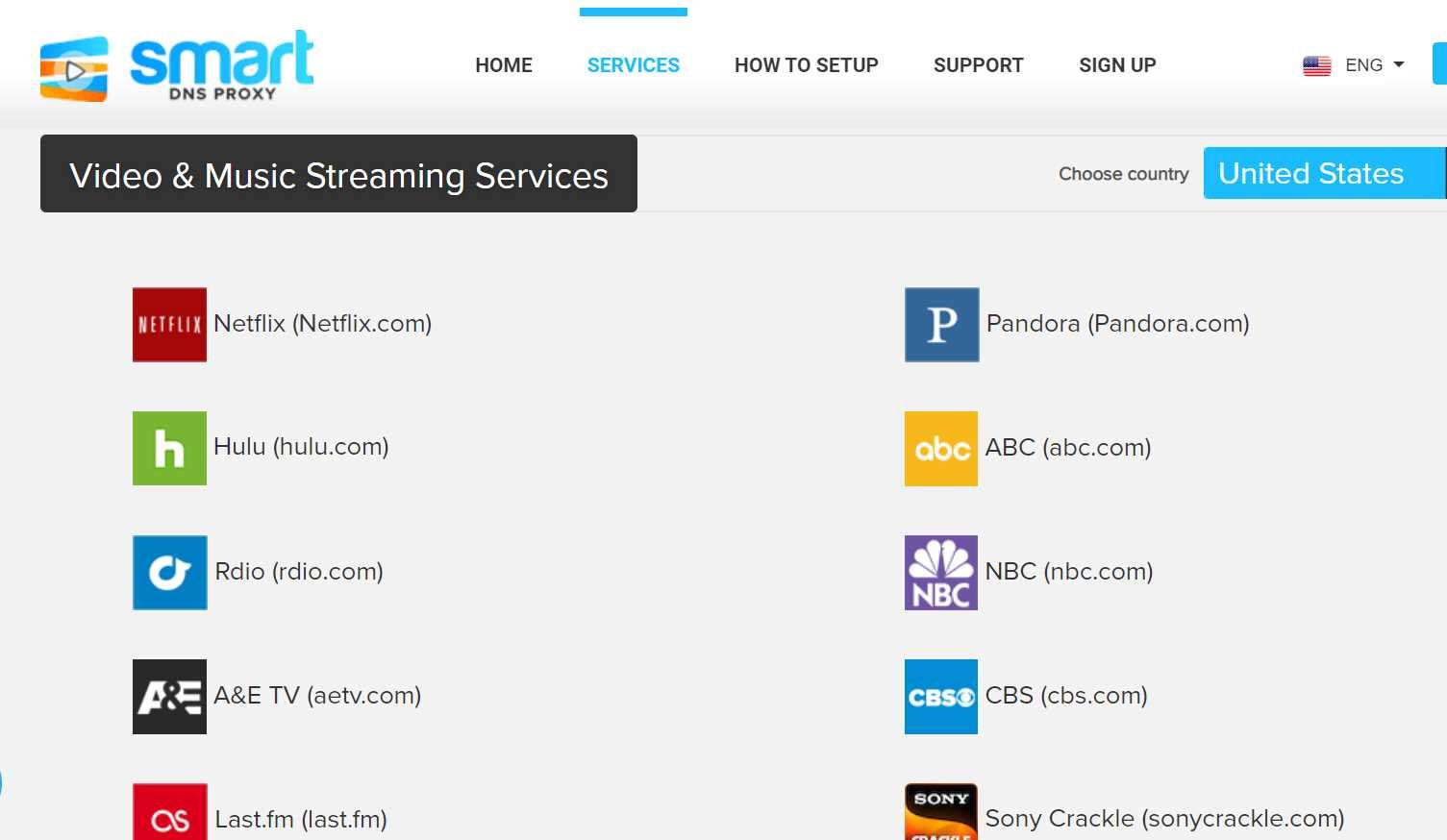Open the A&E TV (aetv.com) link

coord(317,696)
